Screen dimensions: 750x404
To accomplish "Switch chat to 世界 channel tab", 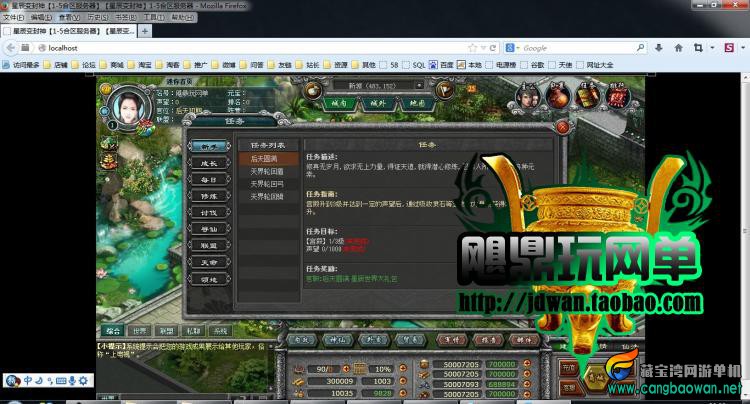I will pos(140,330).
